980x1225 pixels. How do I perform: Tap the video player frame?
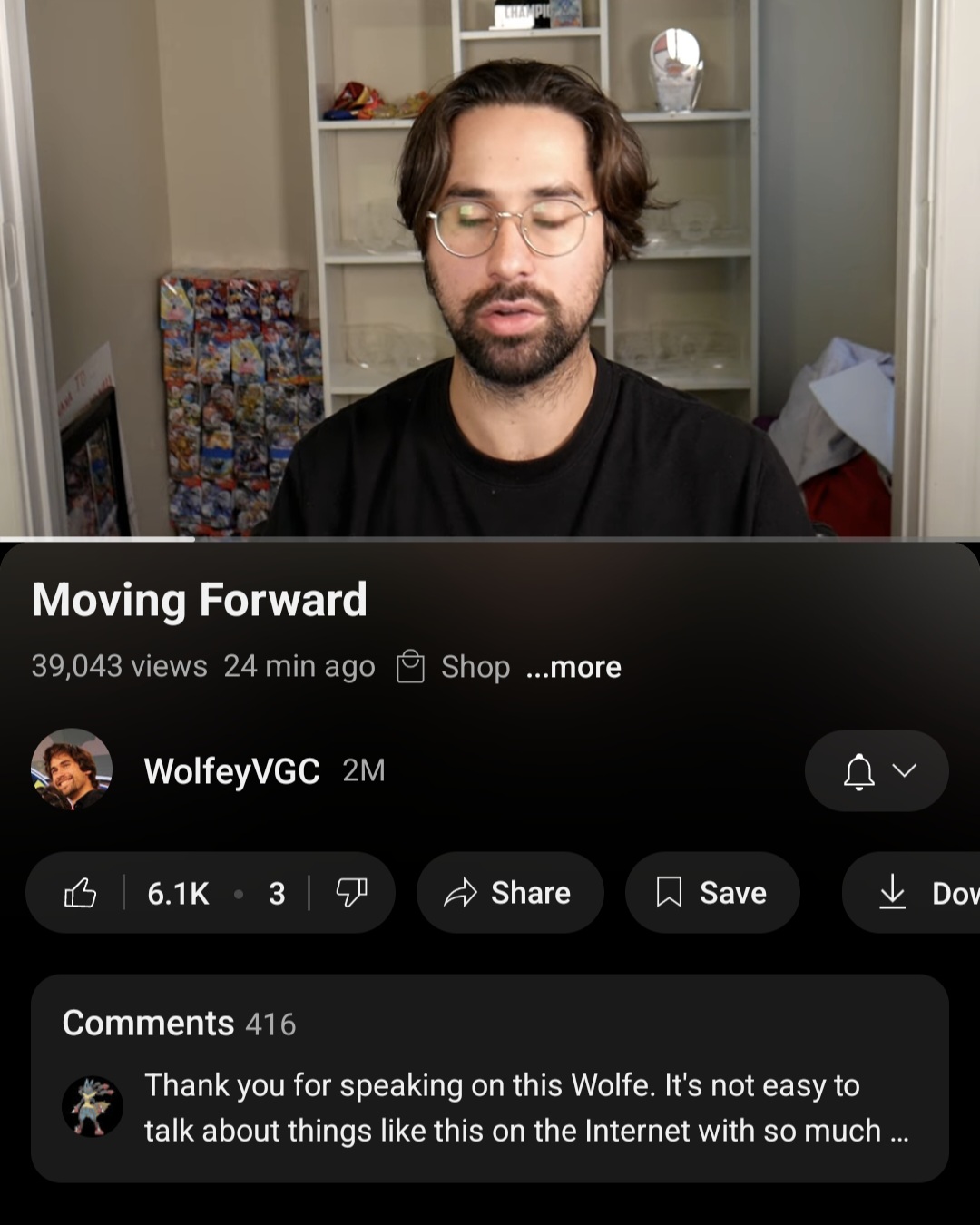[490, 268]
